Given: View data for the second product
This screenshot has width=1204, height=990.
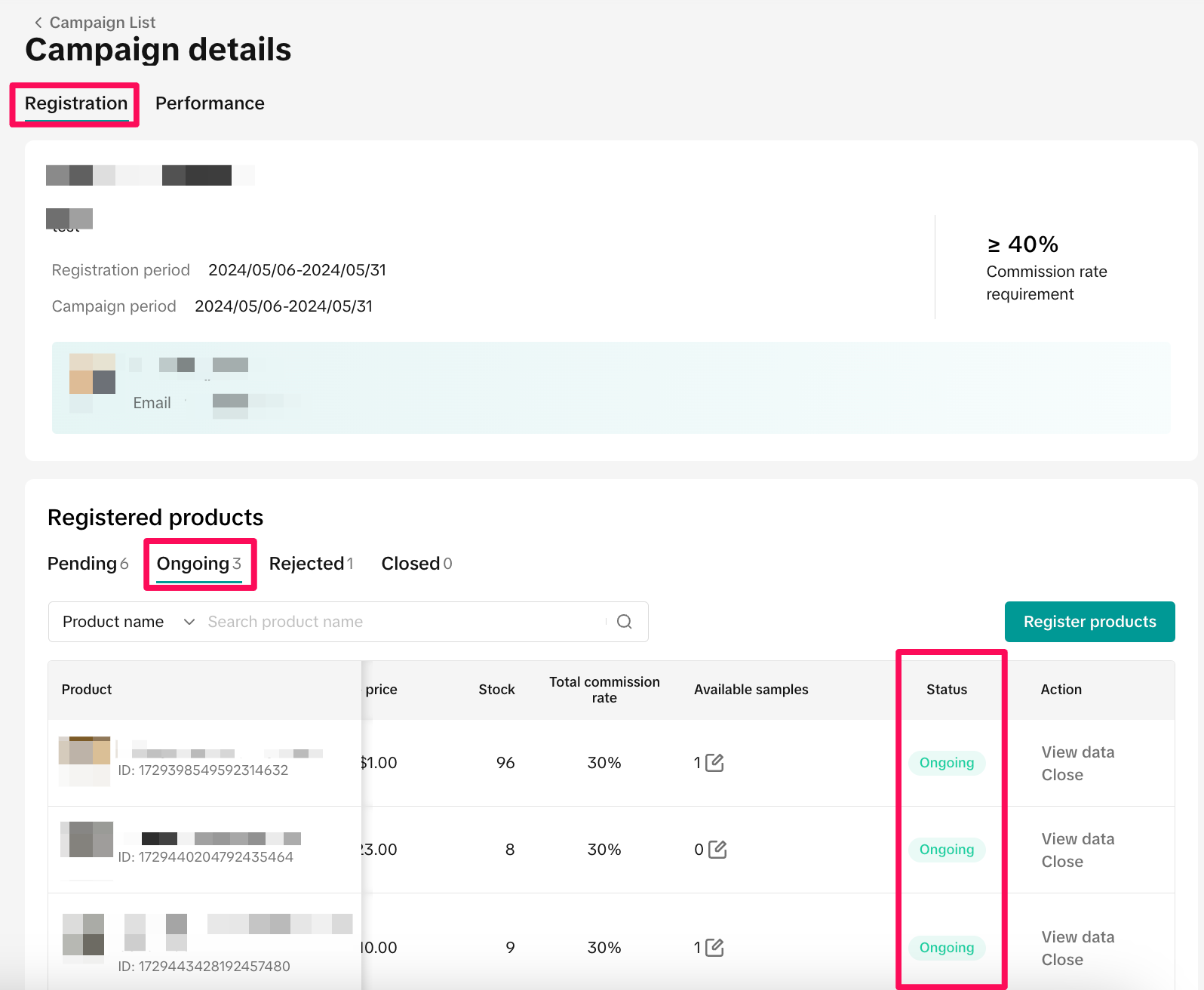Looking at the screenshot, I should click(1077, 839).
